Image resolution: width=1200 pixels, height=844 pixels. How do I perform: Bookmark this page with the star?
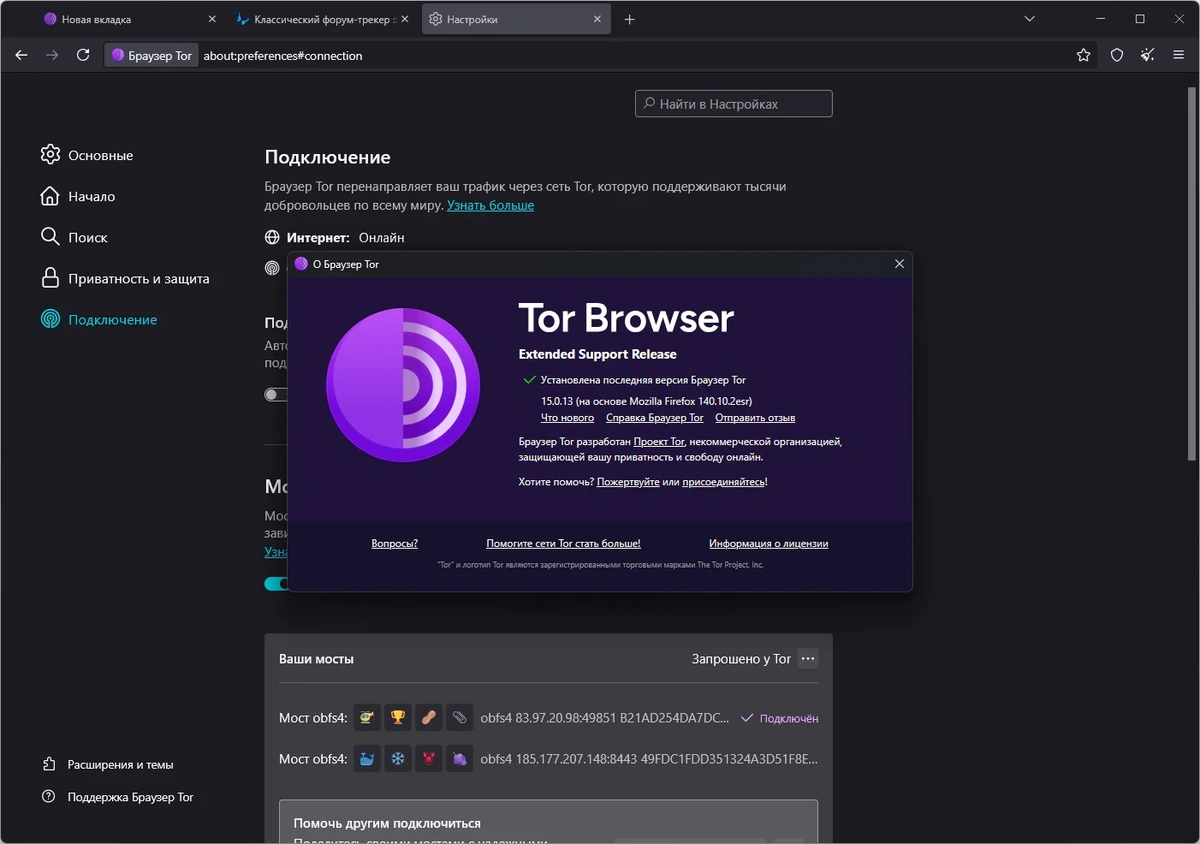click(x=1084, y=55)
